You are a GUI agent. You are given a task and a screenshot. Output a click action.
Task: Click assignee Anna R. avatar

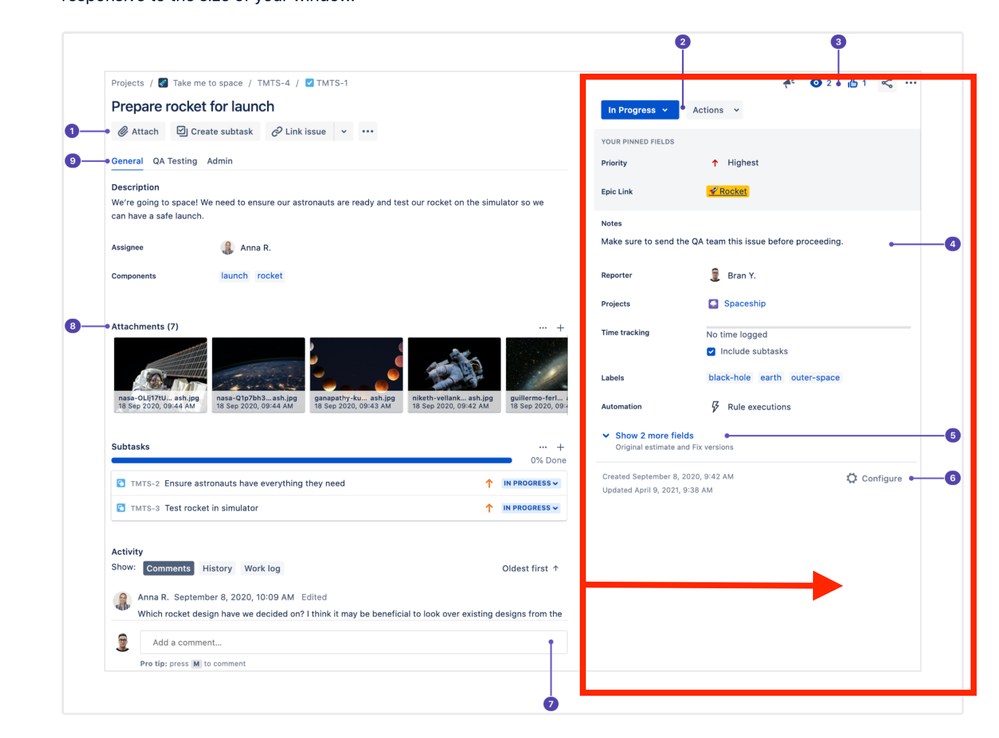227,247
